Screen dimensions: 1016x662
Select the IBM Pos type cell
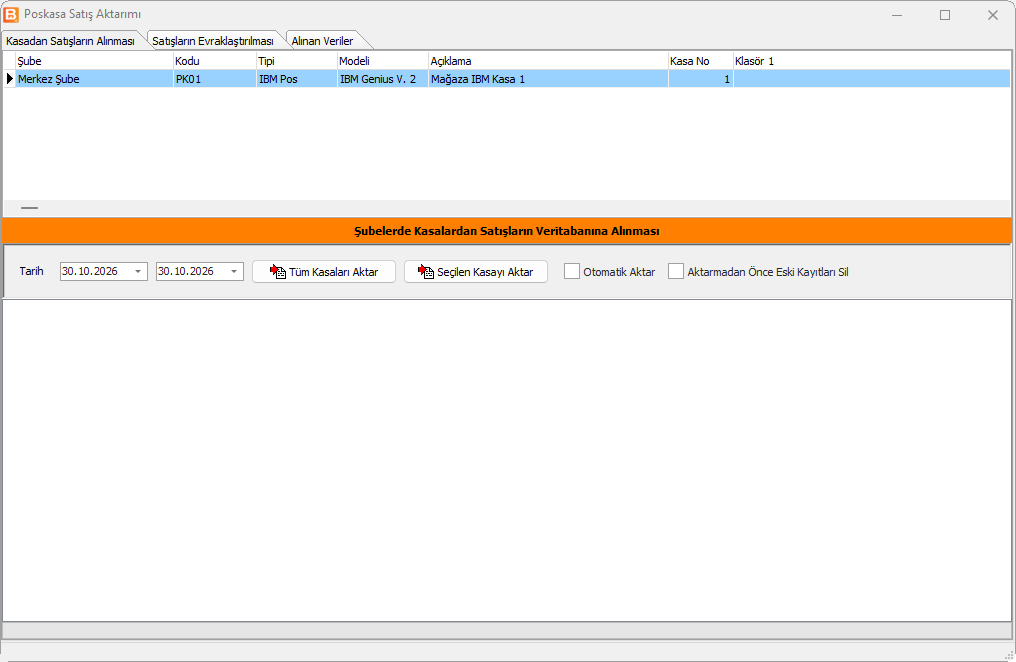point(297,79)
